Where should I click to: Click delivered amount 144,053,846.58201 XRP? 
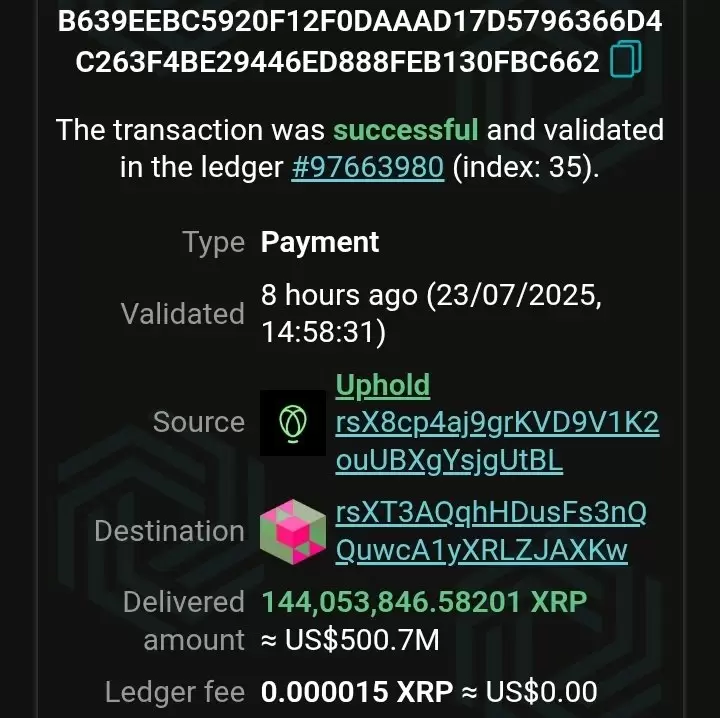pyautogui.click(x=424, y=601)
